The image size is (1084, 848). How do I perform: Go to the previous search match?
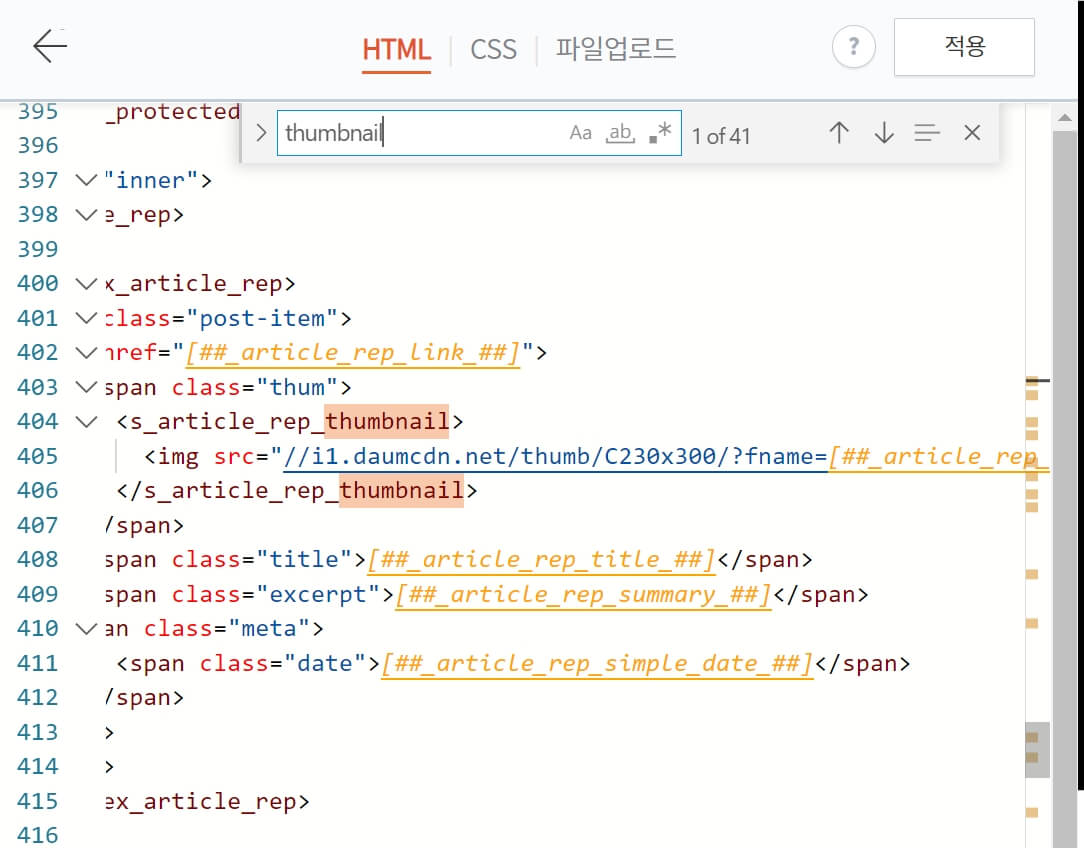pyautogui.click(x=839, y=132)
